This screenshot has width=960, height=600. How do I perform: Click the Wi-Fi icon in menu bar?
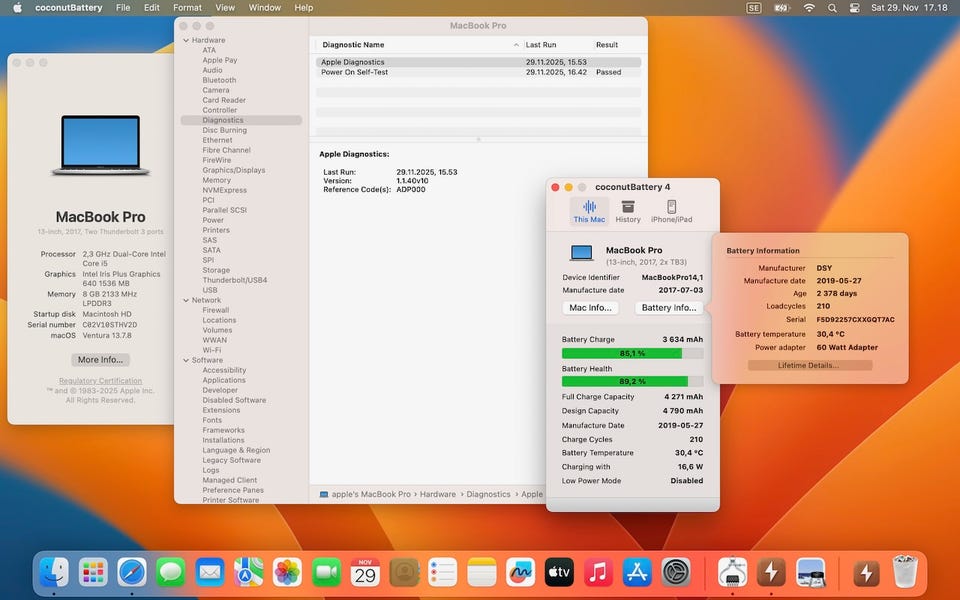pyautogui.click(x=808, y=8)
